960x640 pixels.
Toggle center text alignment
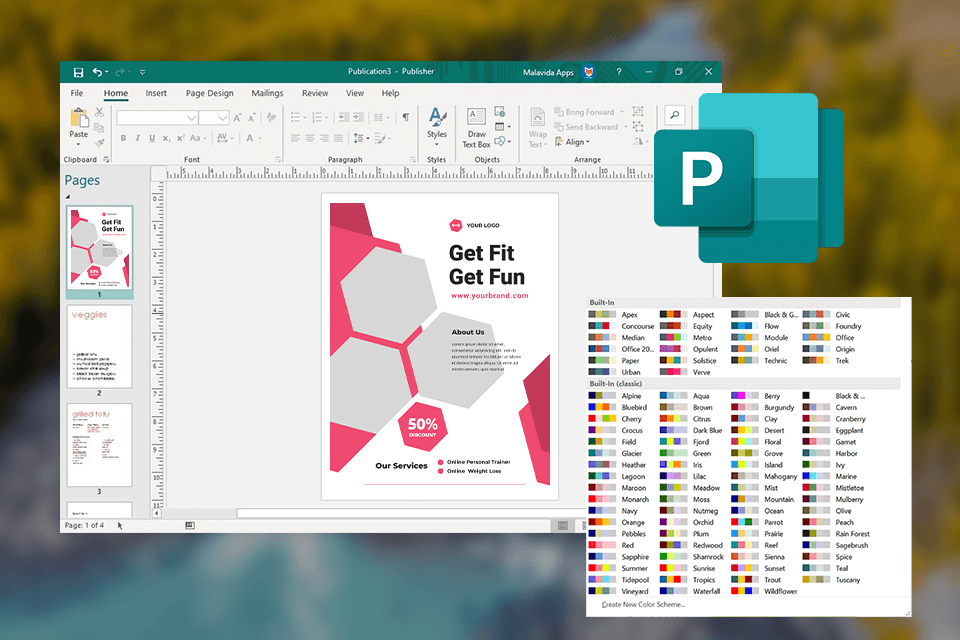[x=310, y=138]
